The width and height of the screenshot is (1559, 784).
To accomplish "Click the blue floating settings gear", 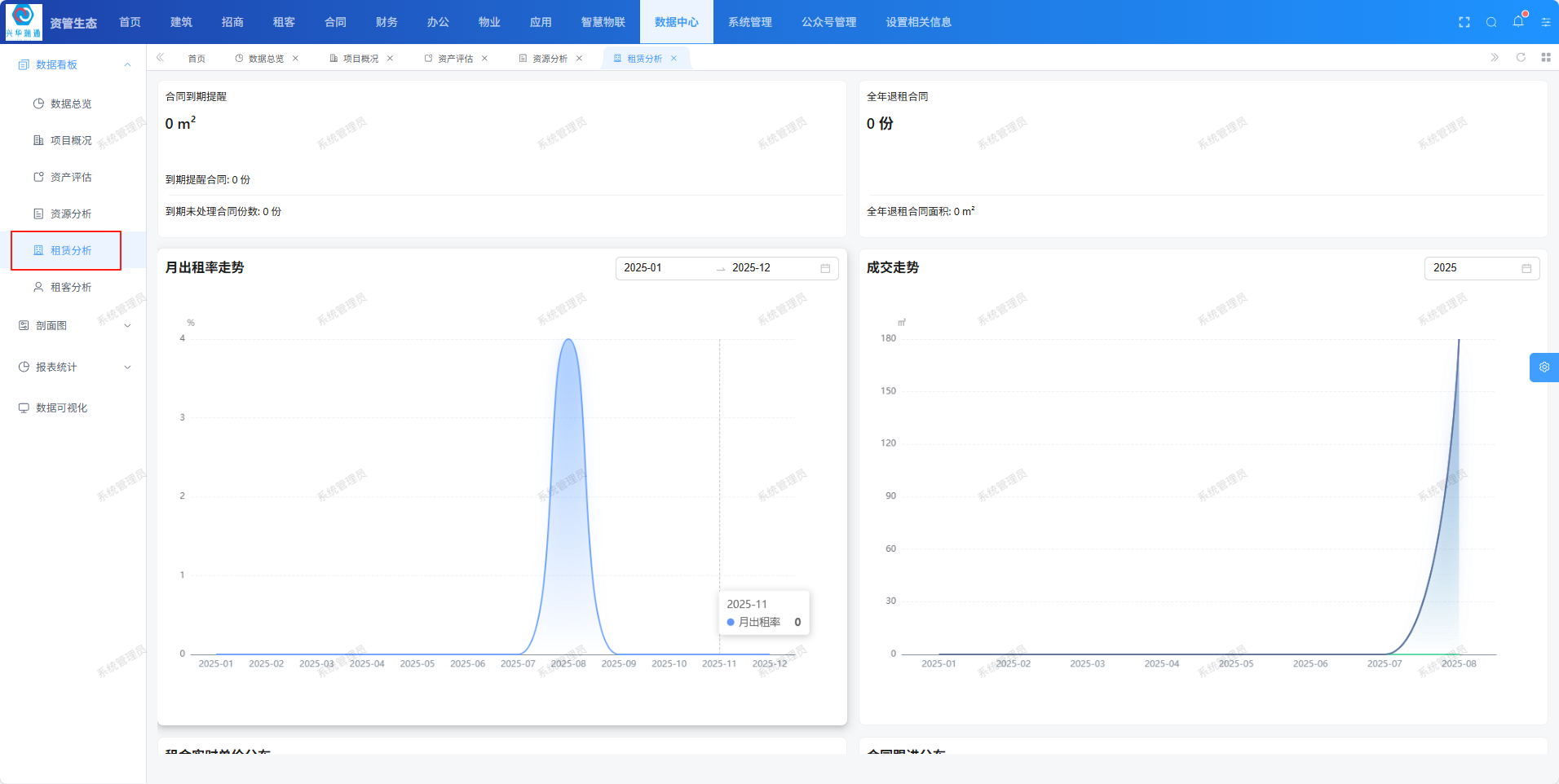I will [1544, 368].
